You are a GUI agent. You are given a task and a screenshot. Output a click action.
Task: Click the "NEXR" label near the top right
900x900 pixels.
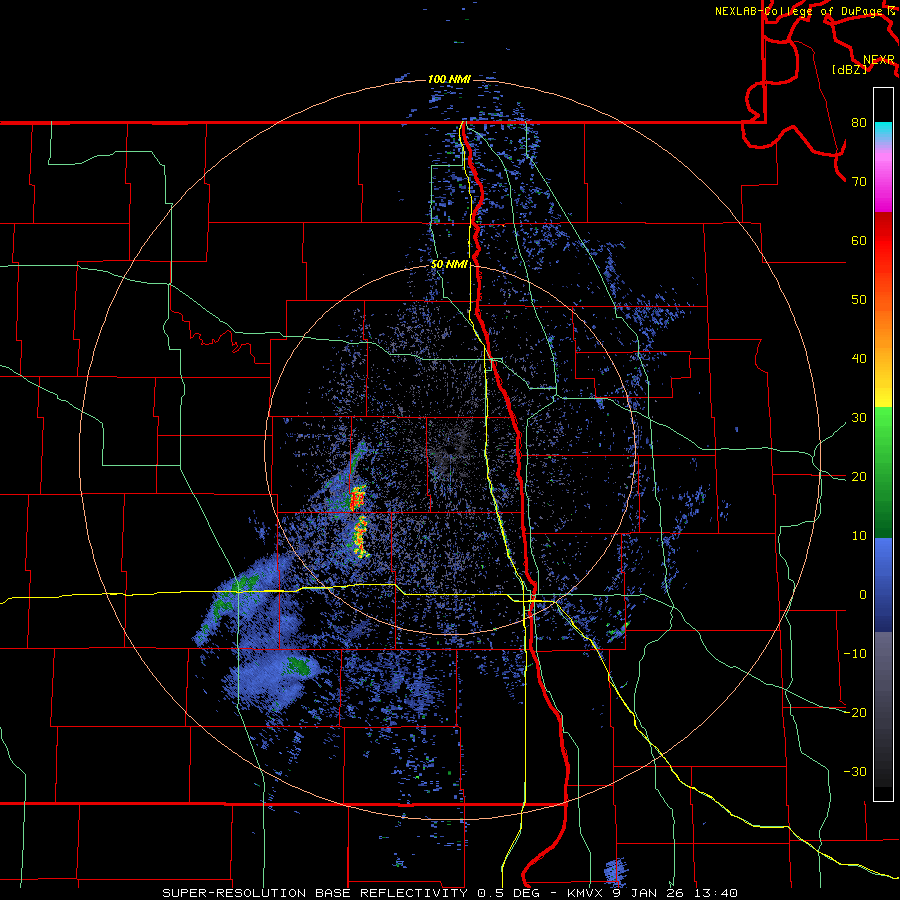[879, 60]
